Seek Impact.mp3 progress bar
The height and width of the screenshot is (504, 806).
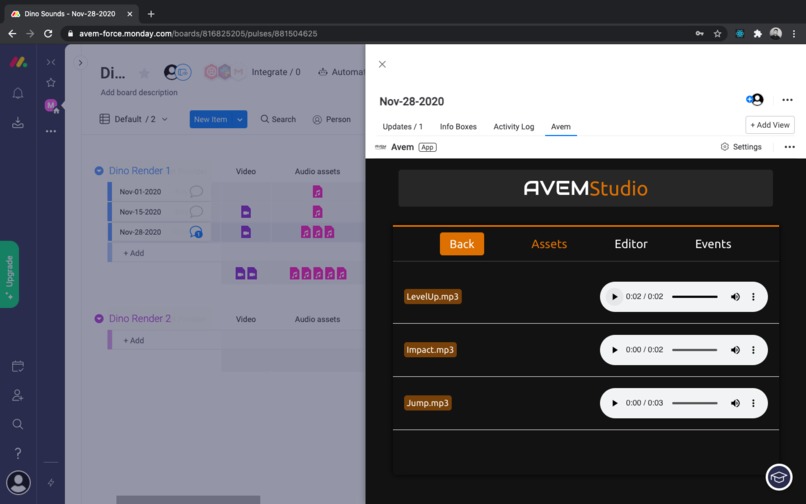pyautogui.click(x=694, y=350)
